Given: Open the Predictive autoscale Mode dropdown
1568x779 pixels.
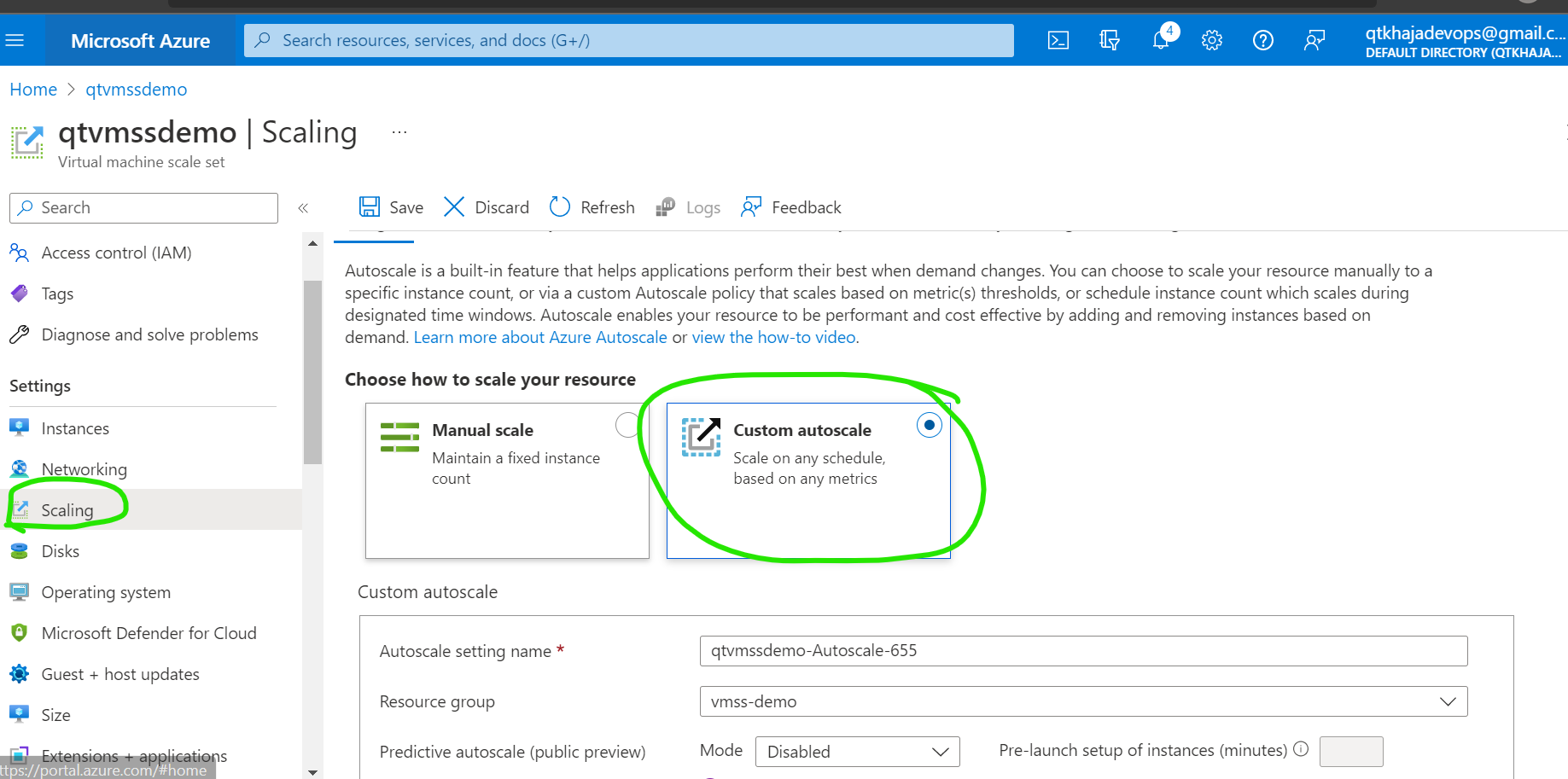Looking at the screenshot, I should point(858,752).
